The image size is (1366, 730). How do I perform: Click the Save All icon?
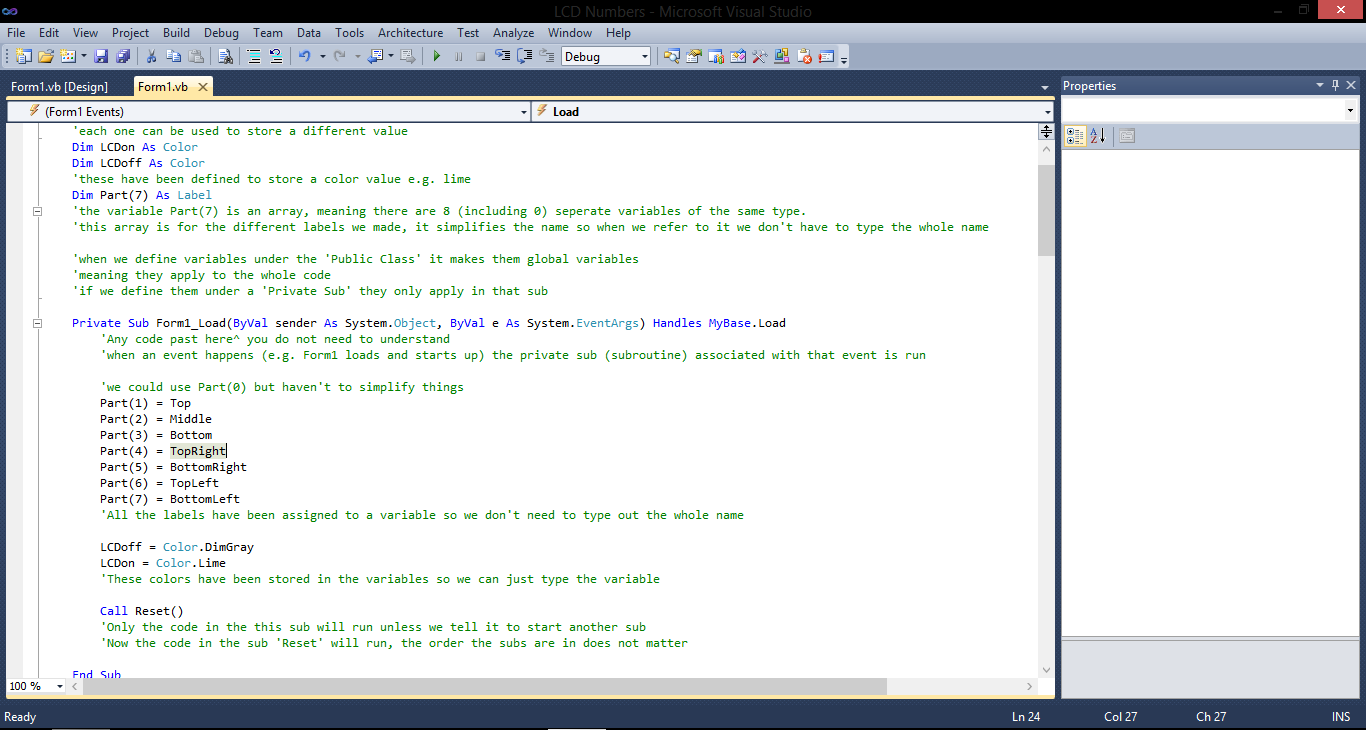[123, 56]
